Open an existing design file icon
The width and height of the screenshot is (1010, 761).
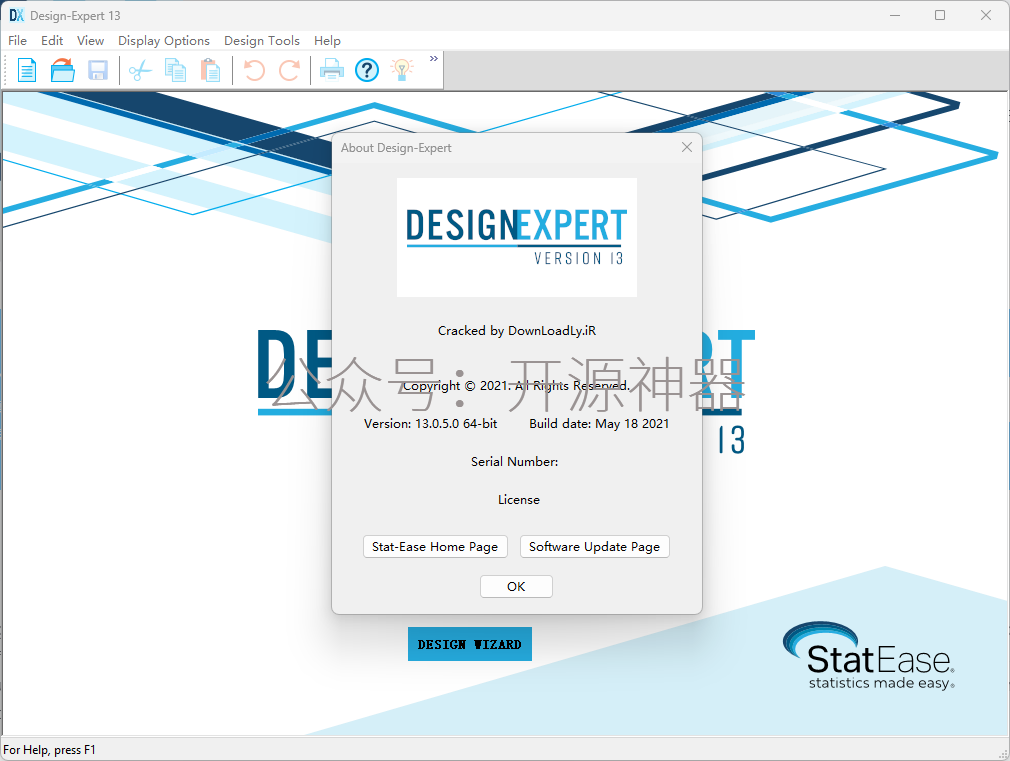pyautogui.click(x=62, y=70)
